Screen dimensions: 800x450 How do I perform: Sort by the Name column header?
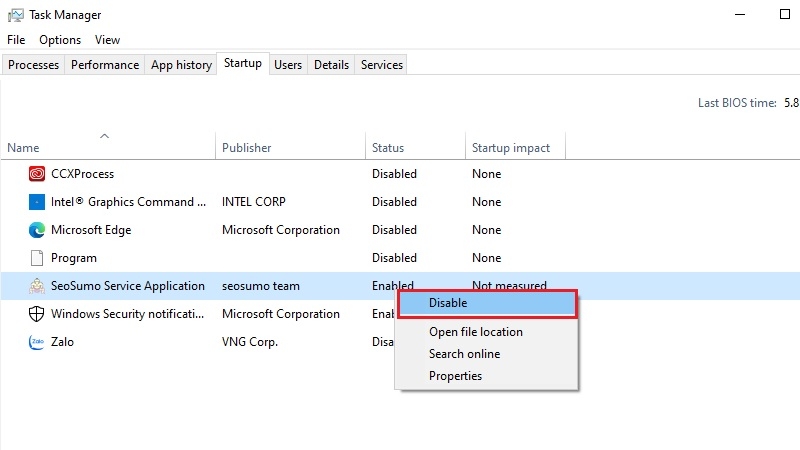[23, 148]
